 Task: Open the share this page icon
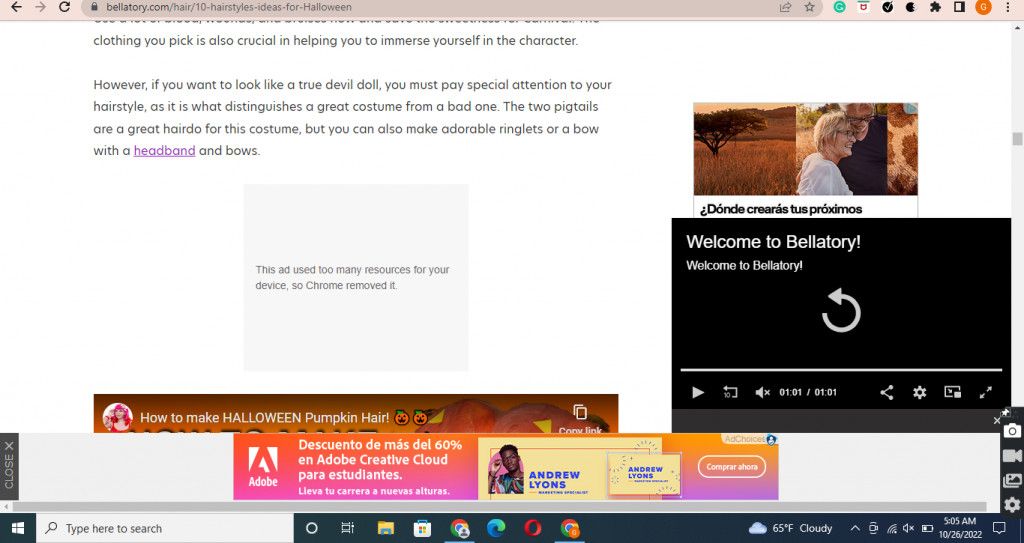786,7
